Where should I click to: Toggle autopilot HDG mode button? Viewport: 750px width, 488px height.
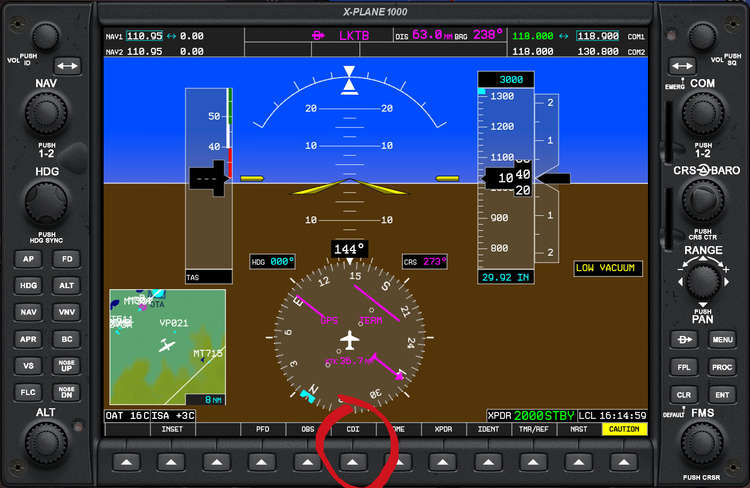(28, 286)
